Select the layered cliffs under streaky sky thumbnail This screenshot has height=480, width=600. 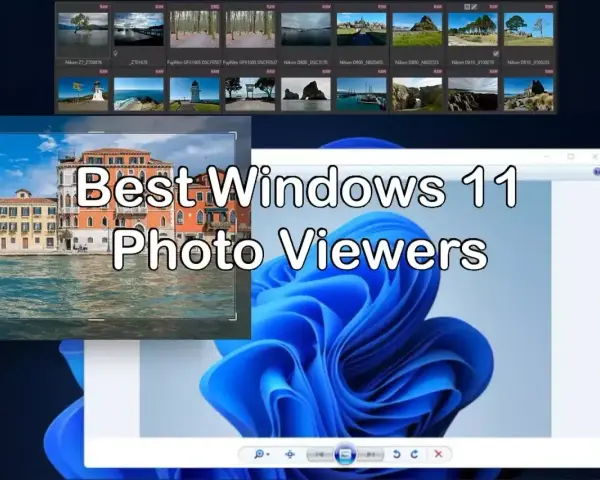coord(473,94)
